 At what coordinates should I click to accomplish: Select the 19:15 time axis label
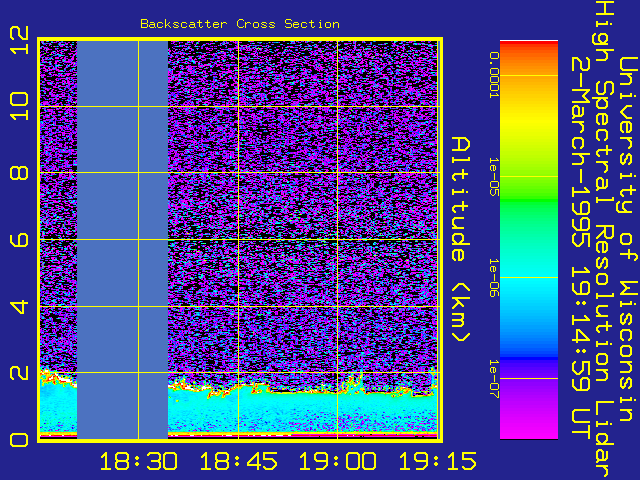(x=437, y=461)
